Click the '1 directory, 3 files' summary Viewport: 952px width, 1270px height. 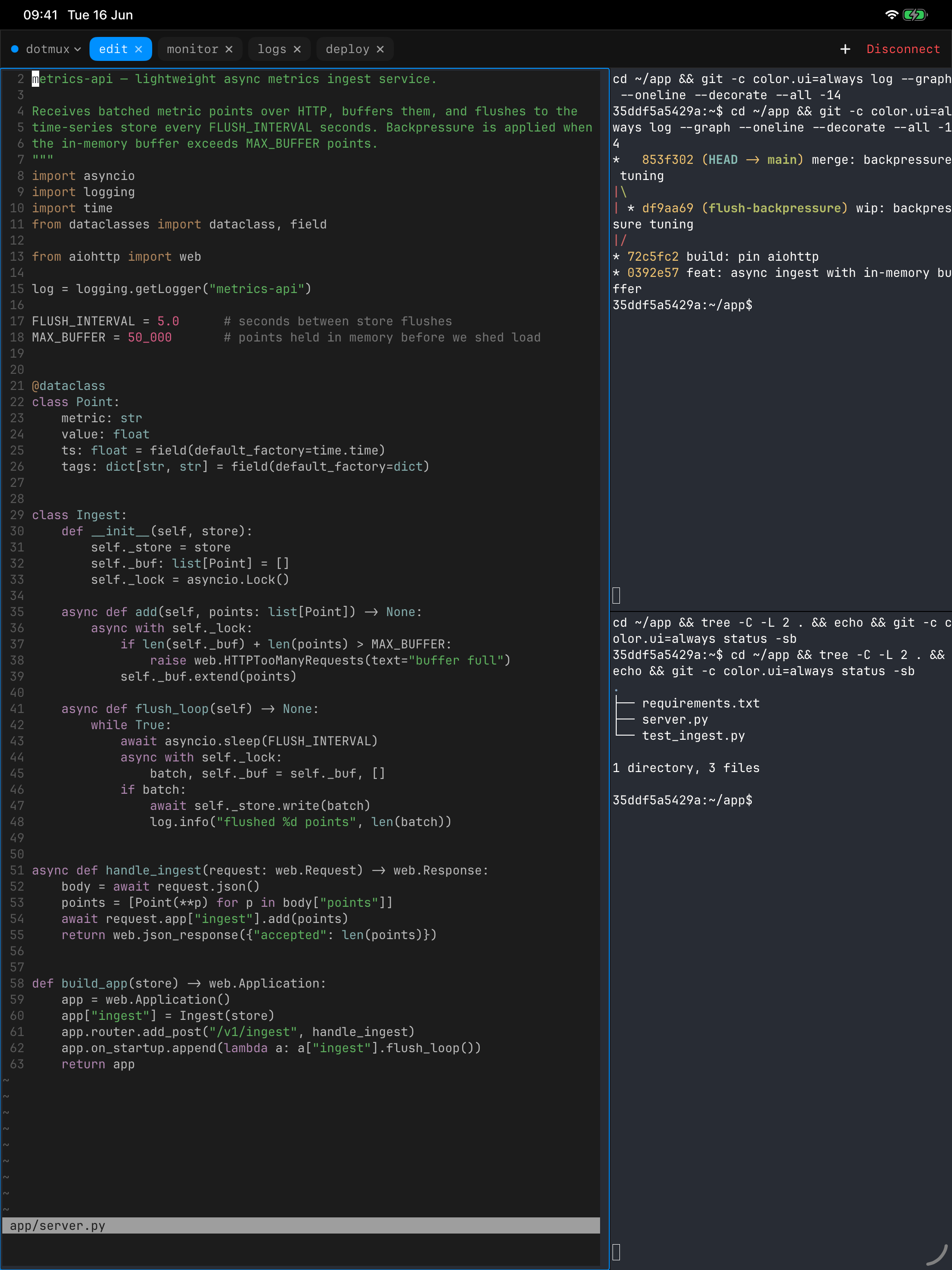click(x=686, y=767)
